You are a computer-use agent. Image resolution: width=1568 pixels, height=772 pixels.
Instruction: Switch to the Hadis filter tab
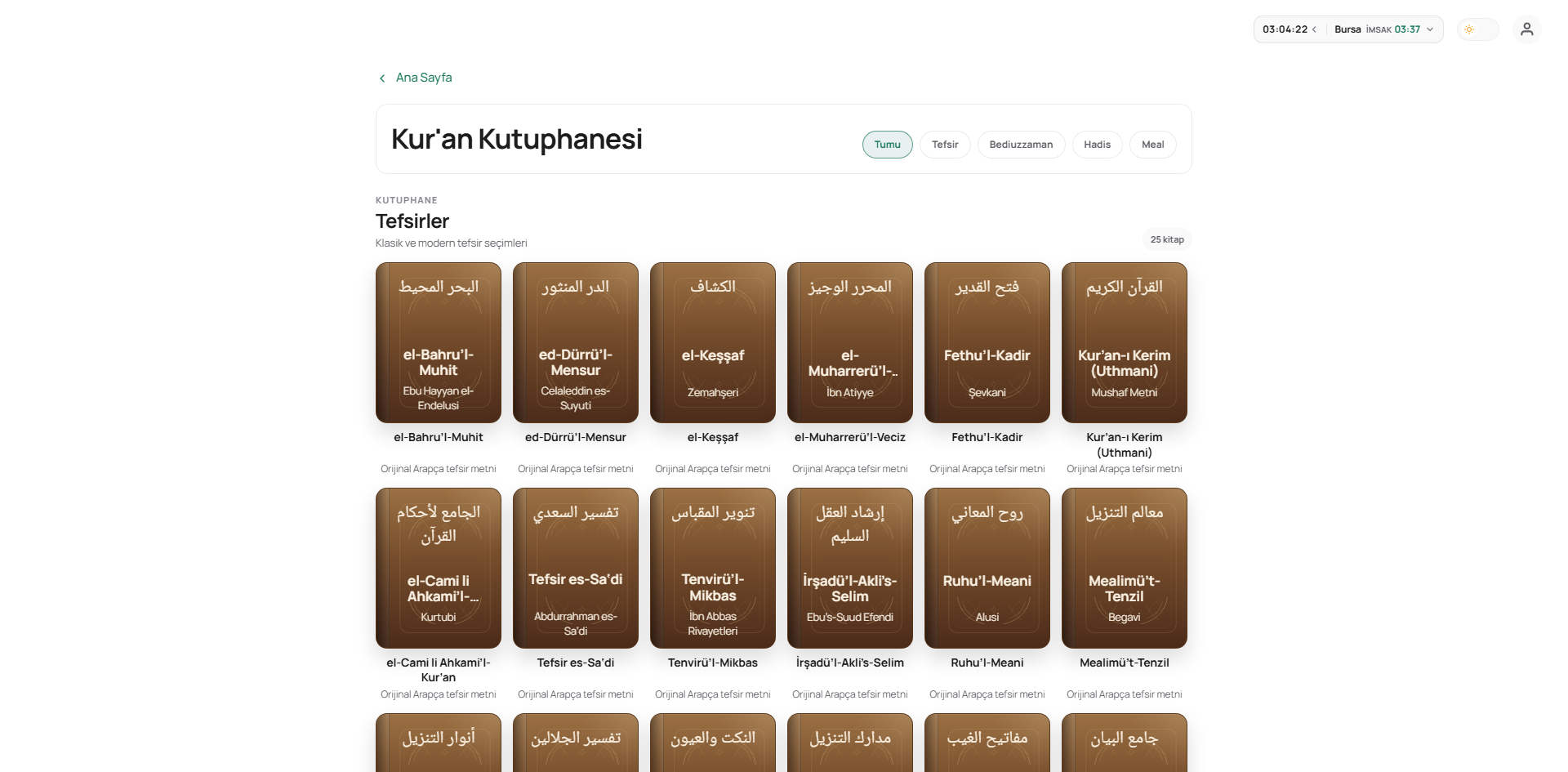coord(1097,145)
